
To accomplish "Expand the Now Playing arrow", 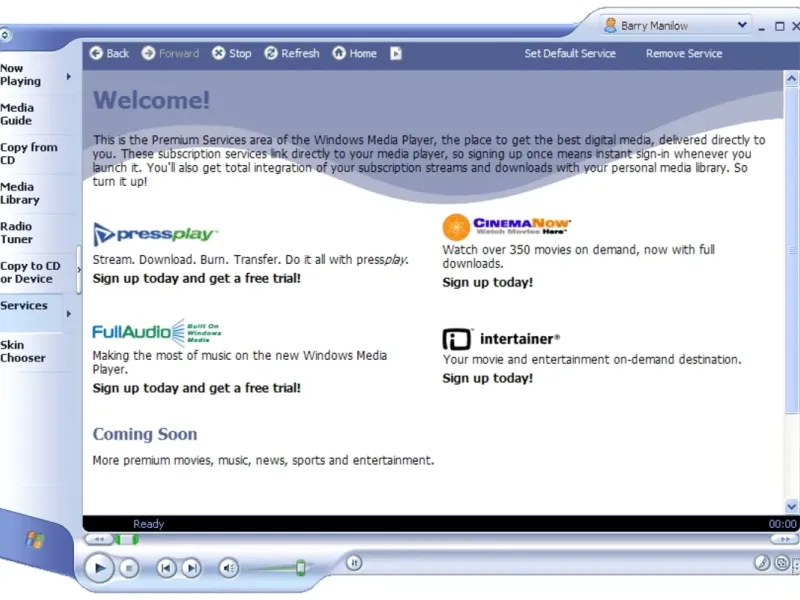I will tap(69, 77).
